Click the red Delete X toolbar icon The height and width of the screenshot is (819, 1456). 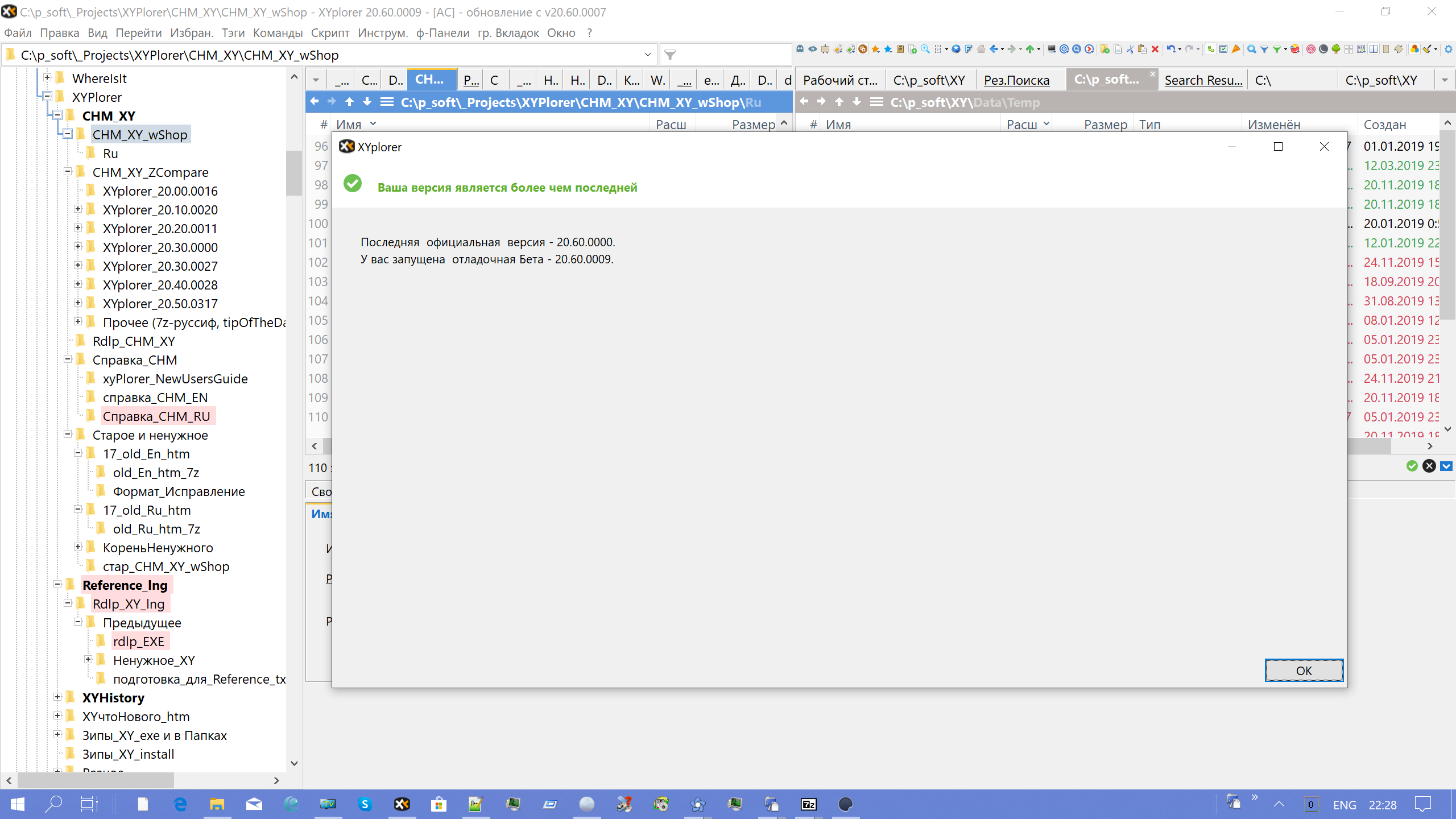coord(1155,49)
